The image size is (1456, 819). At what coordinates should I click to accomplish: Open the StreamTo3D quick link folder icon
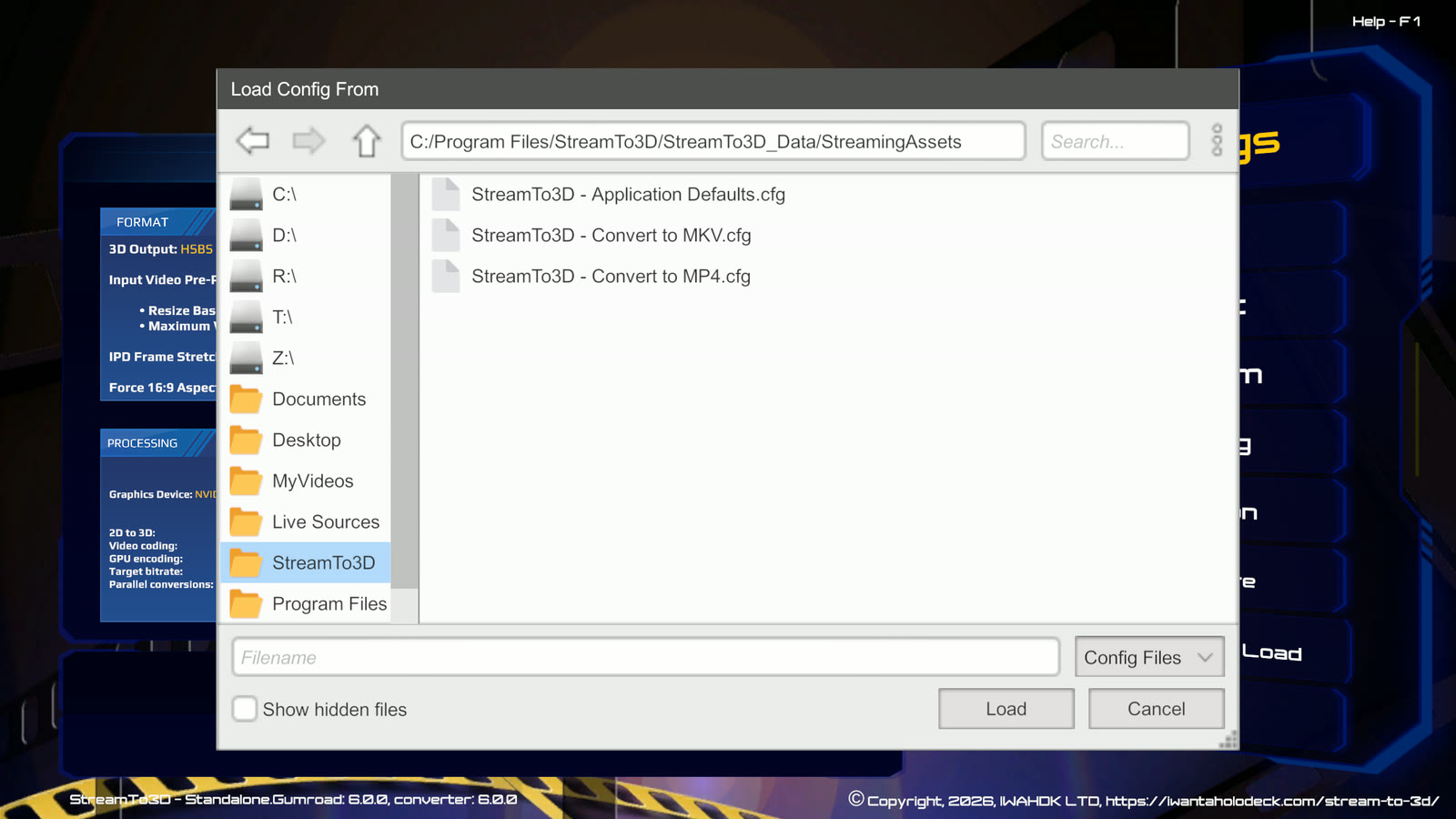246,562
